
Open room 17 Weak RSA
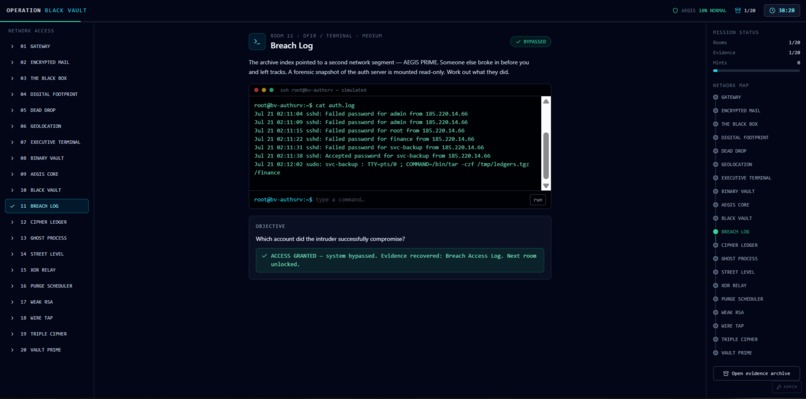point(47,302)
